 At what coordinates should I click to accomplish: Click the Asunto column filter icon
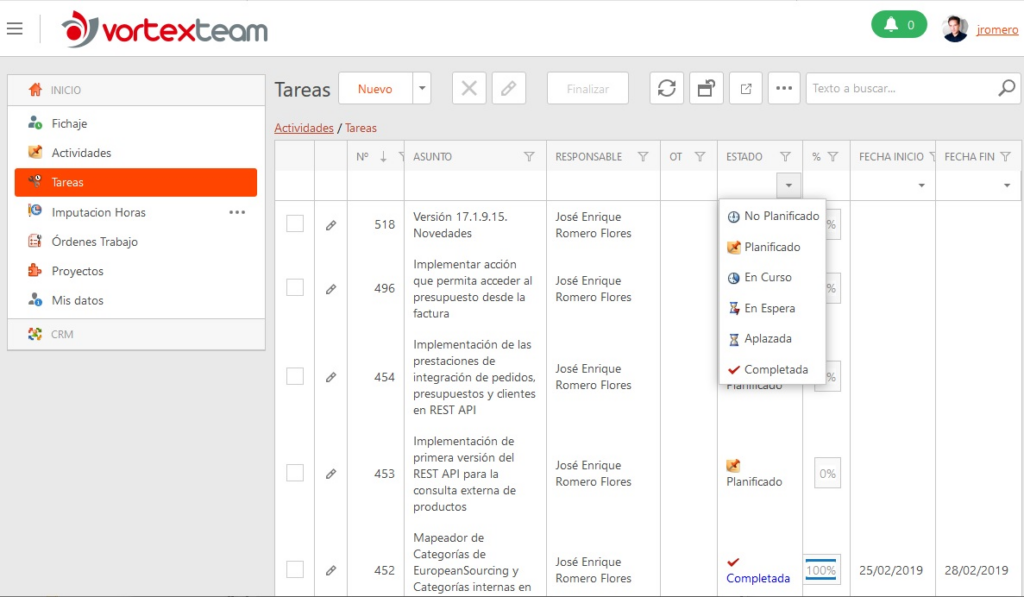(529, 157)
